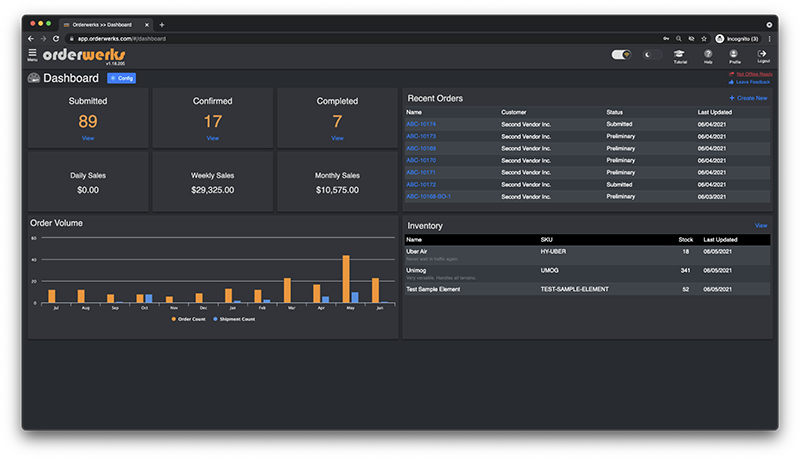Image resolution: width=800 pixels, height=460 pixels.
Task: Click Recent Orders Status column header
Action: (614, 112)
